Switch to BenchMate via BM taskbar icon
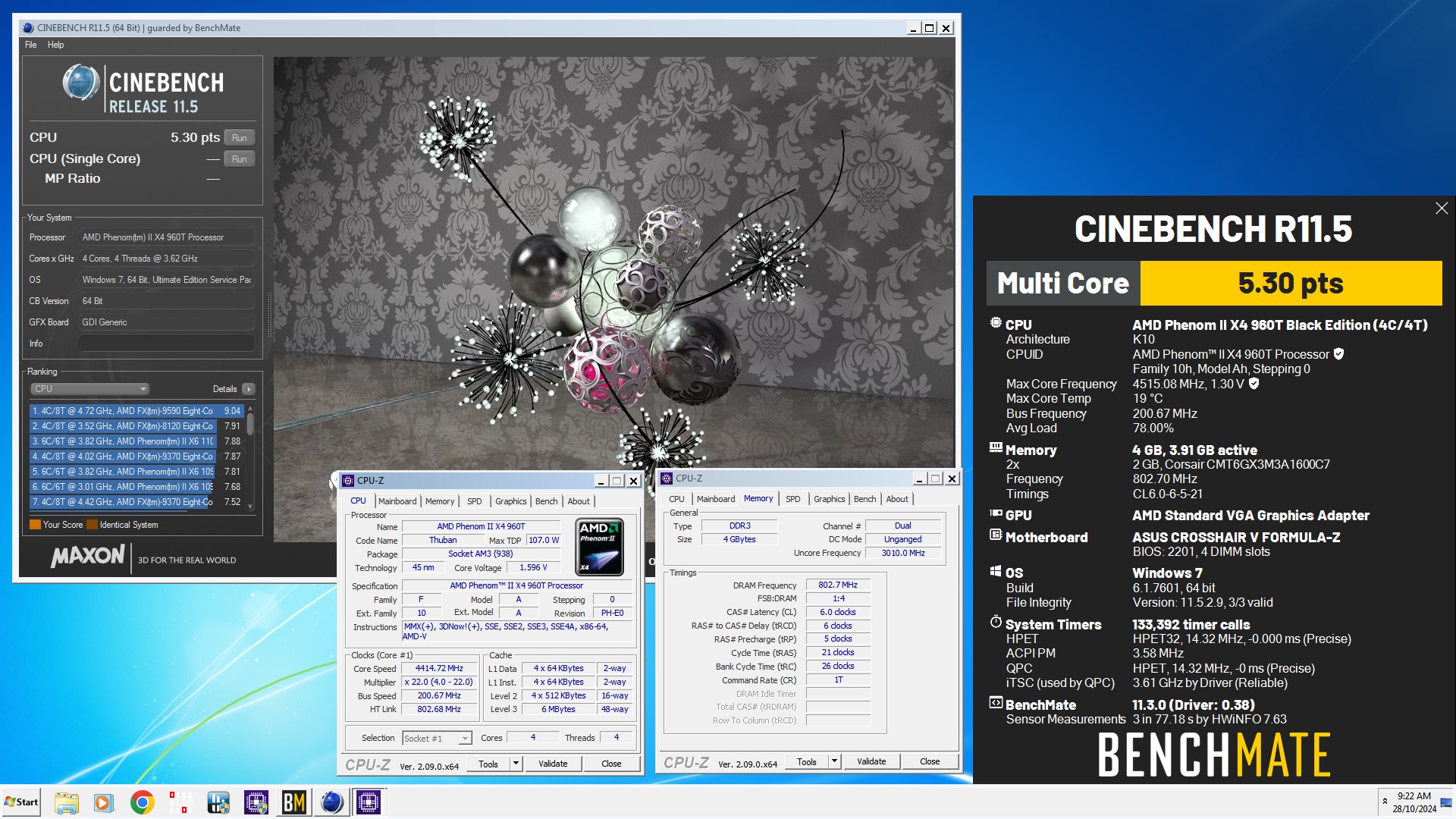1456x819 pixels. pyautogui.click(x=294, y=802)
